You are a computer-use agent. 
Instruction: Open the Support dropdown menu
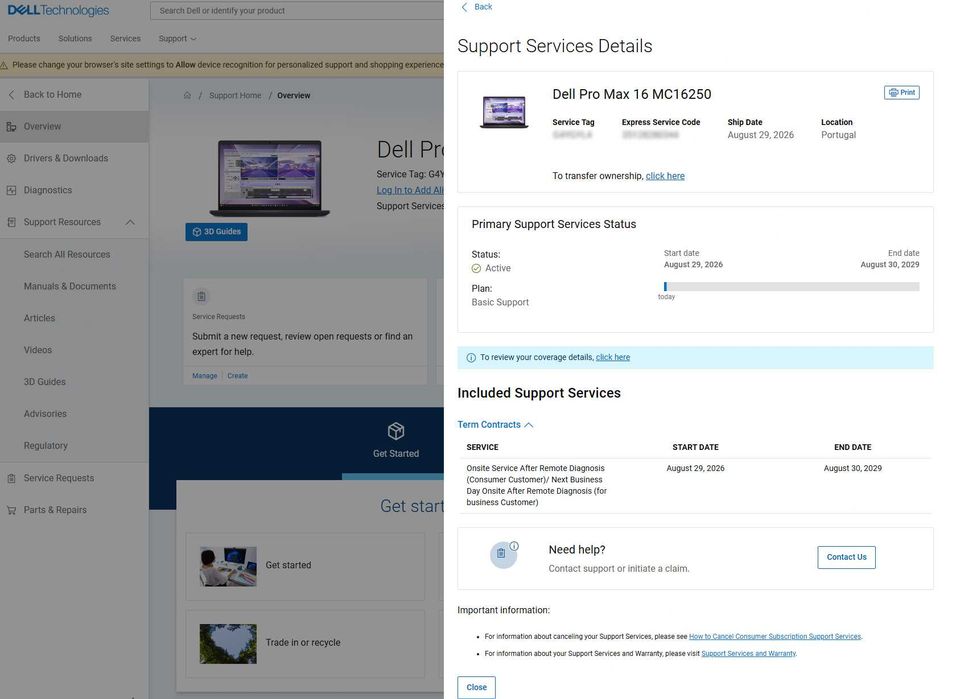pyautogui.click(x=177, y=38)
